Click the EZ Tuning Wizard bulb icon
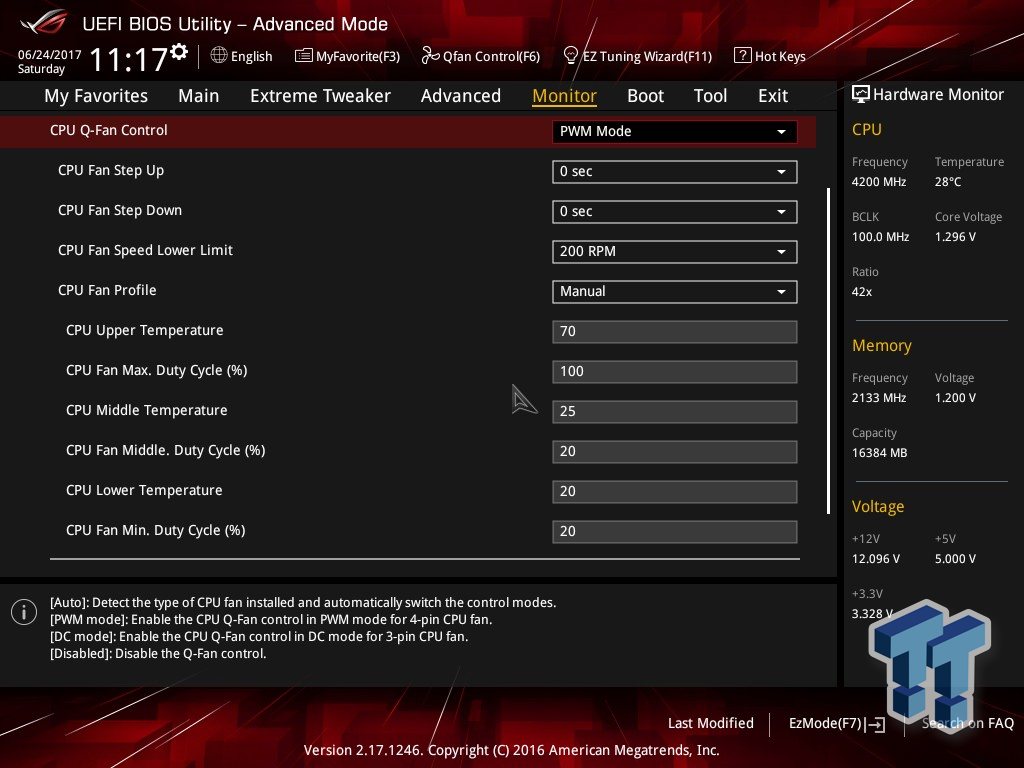 (x=570, y=56)
